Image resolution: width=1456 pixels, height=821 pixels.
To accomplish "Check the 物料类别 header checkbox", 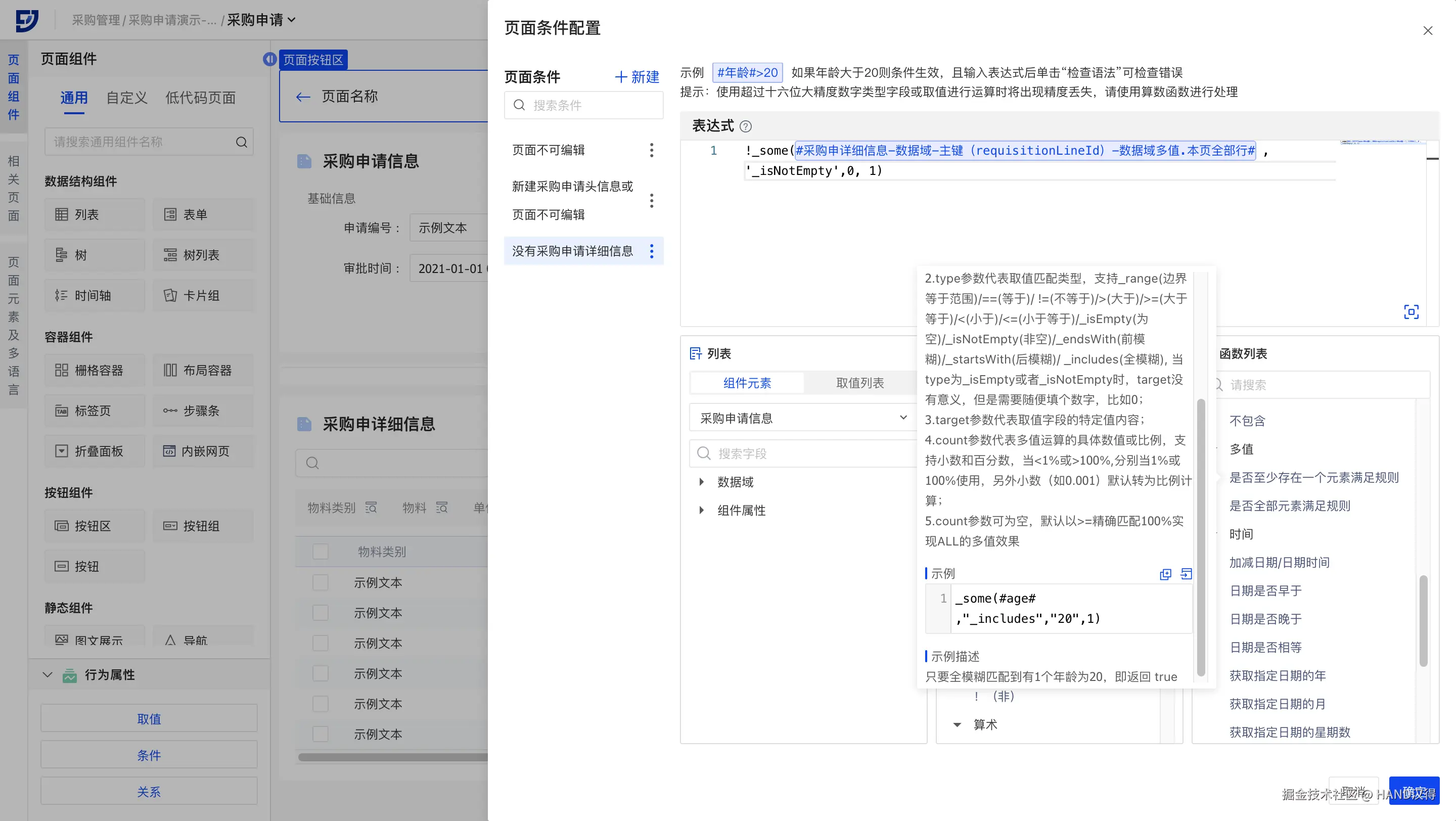I will tap(321, 552).
